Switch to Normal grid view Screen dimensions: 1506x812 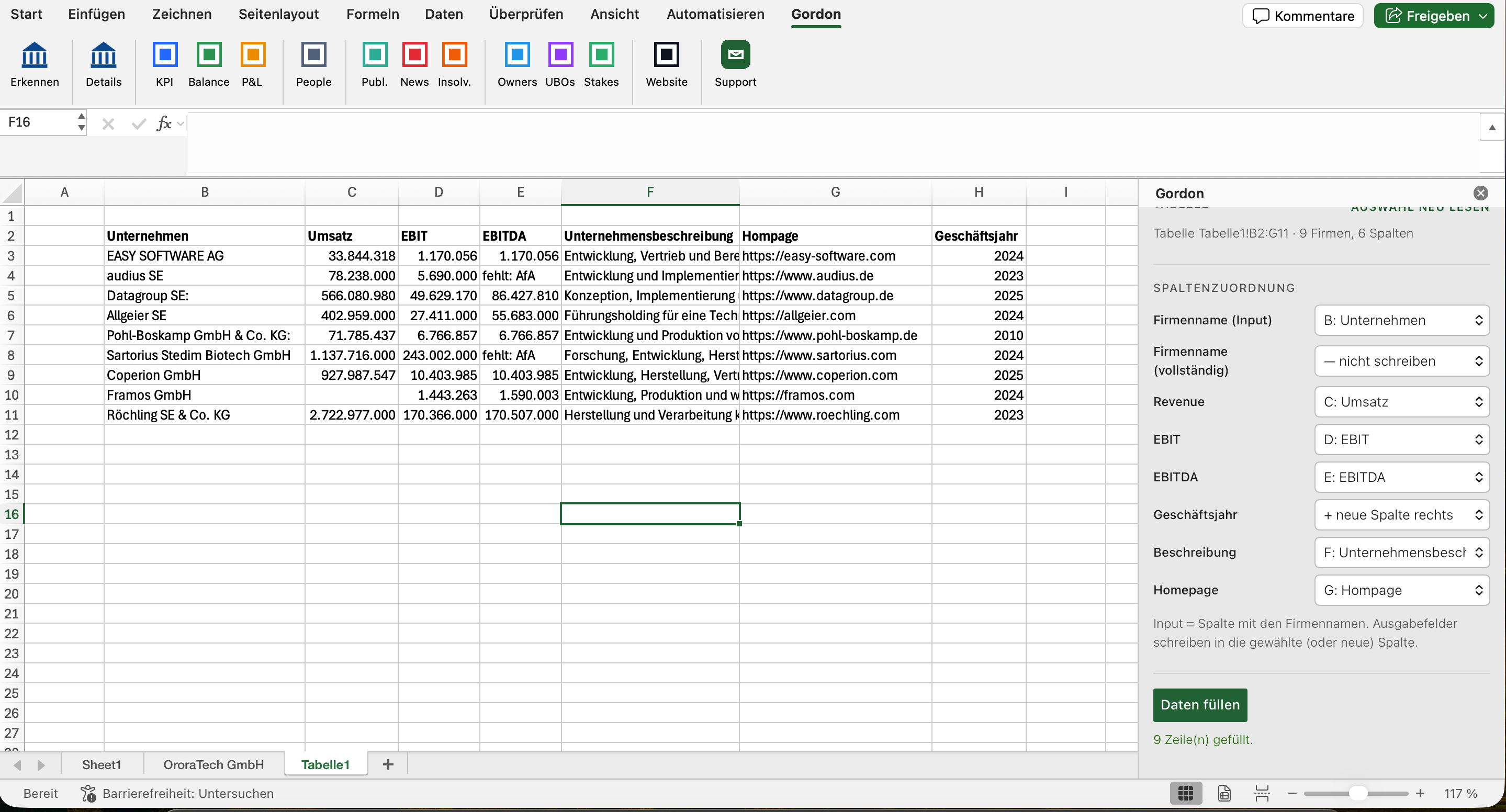click(1186, 793)
